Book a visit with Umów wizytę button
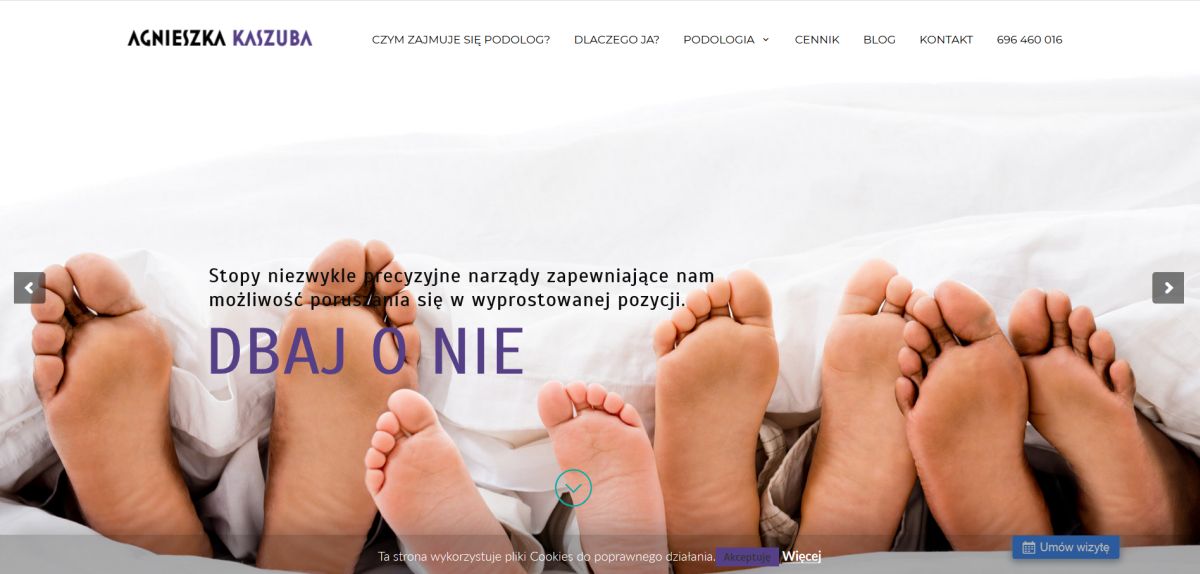 pyautogui.click(x=1066, y=548)
